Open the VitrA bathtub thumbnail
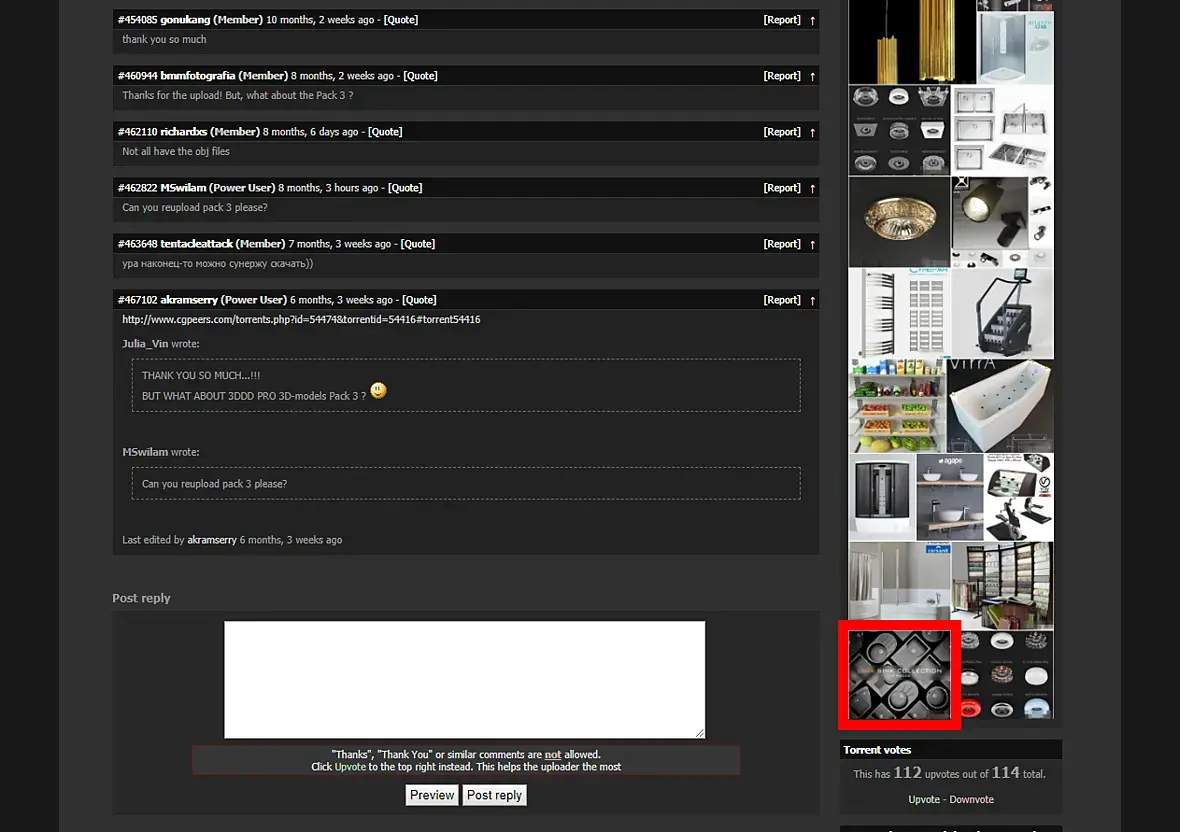Screen dimensions: 1180x832 [x=1000, y=405]
